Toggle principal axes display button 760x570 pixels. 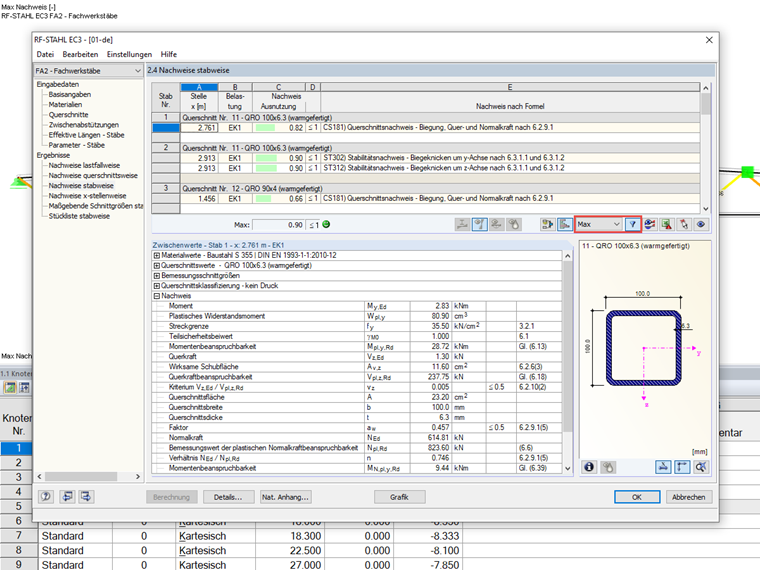coord(682,467)
